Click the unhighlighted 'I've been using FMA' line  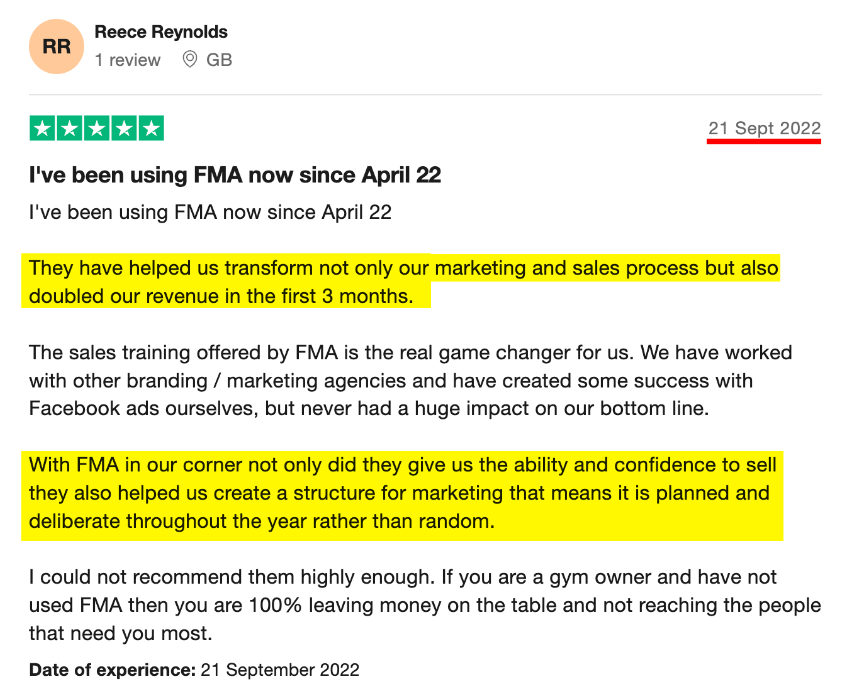[x=210, y=212]
